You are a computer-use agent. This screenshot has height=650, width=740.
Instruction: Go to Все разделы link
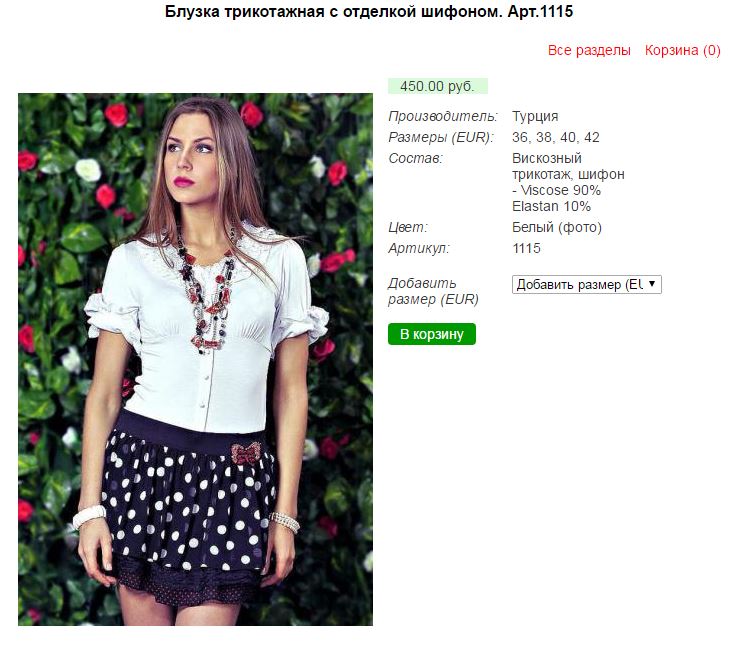pos(589,50)
